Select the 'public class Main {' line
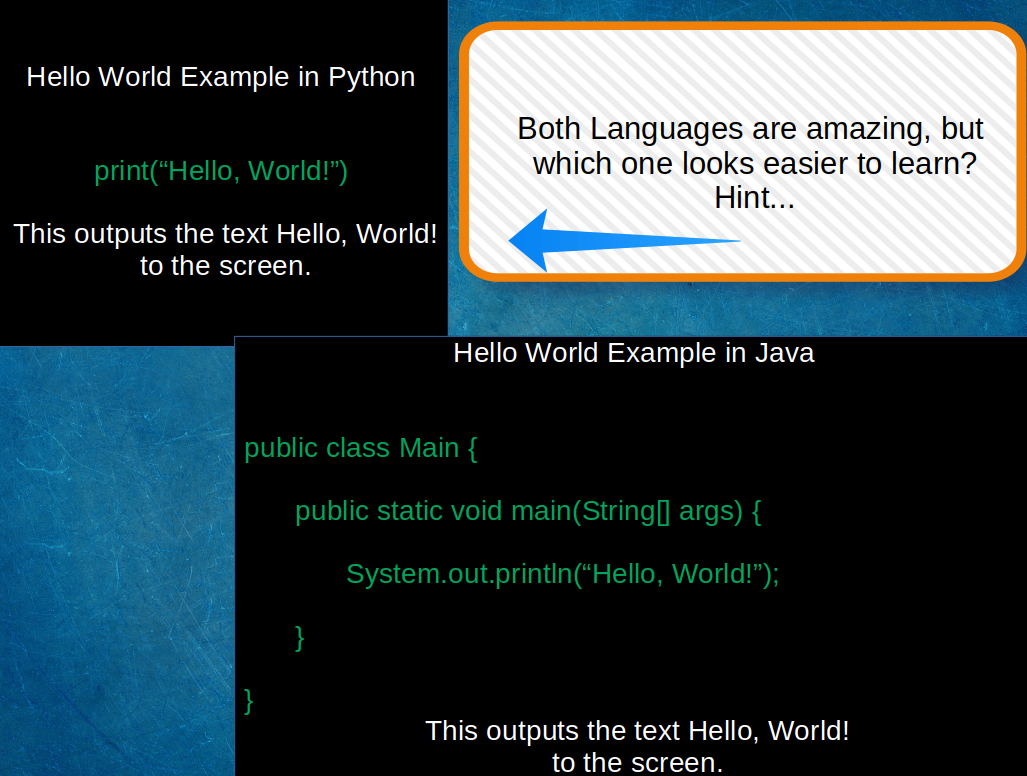Screen dimensions: 1027x776 tap(361, 449)
